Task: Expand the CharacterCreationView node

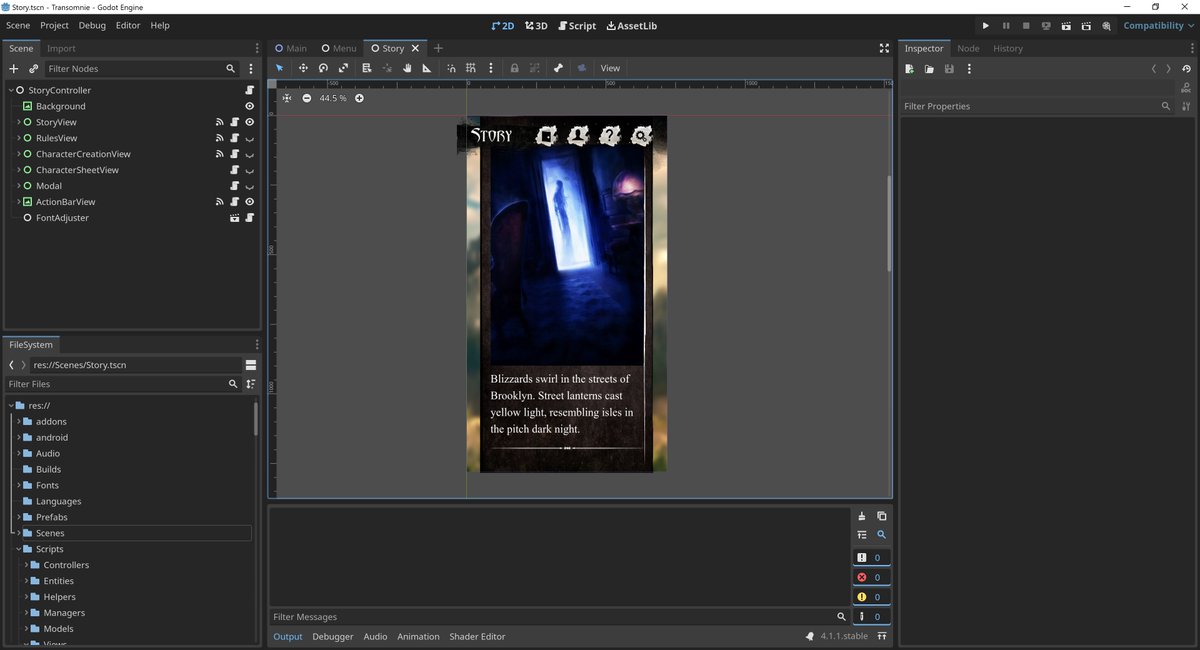Action: click(18, 154)
